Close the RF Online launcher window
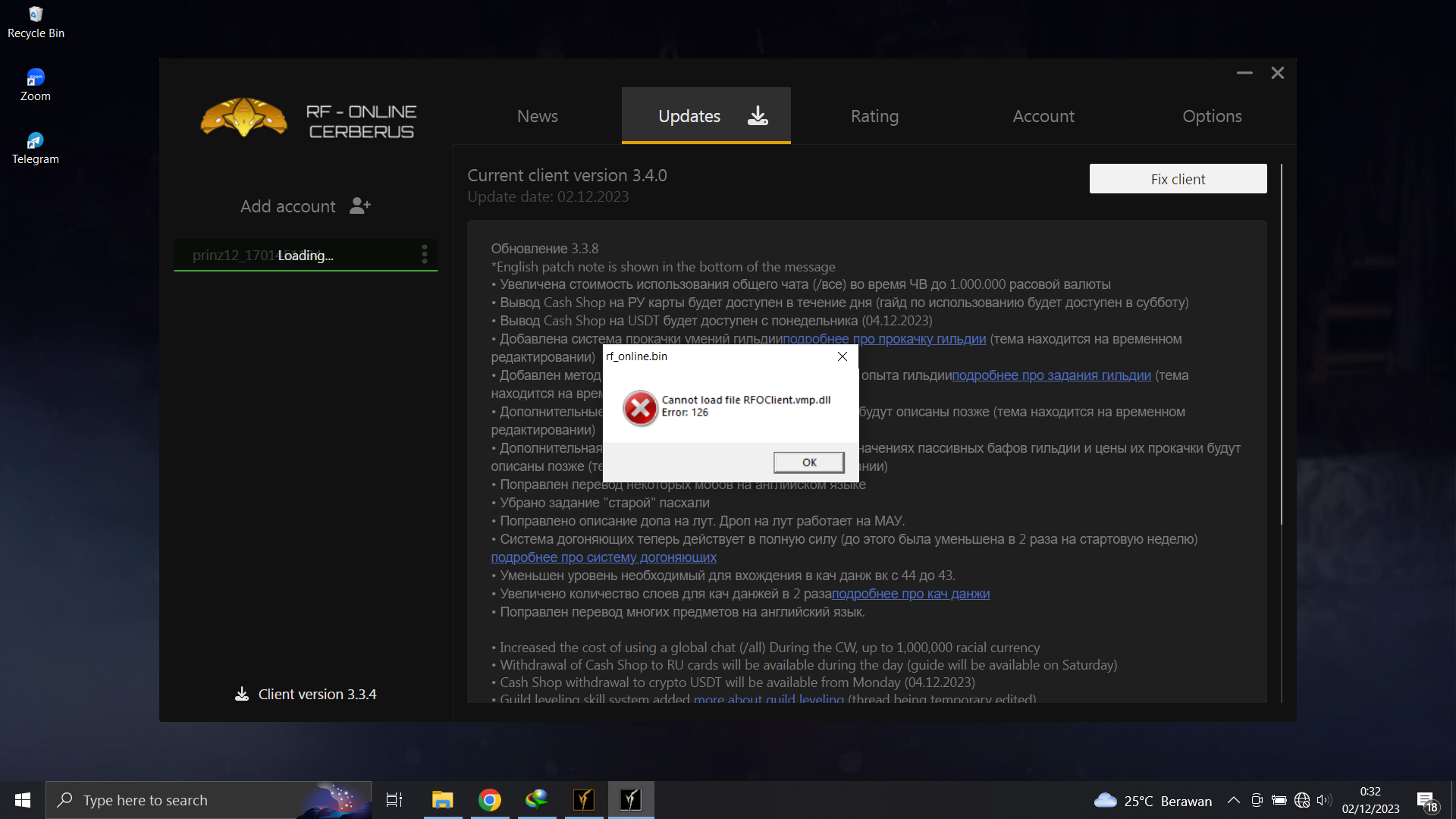Screen dimensions: 1456x819 click(1278, 73)
